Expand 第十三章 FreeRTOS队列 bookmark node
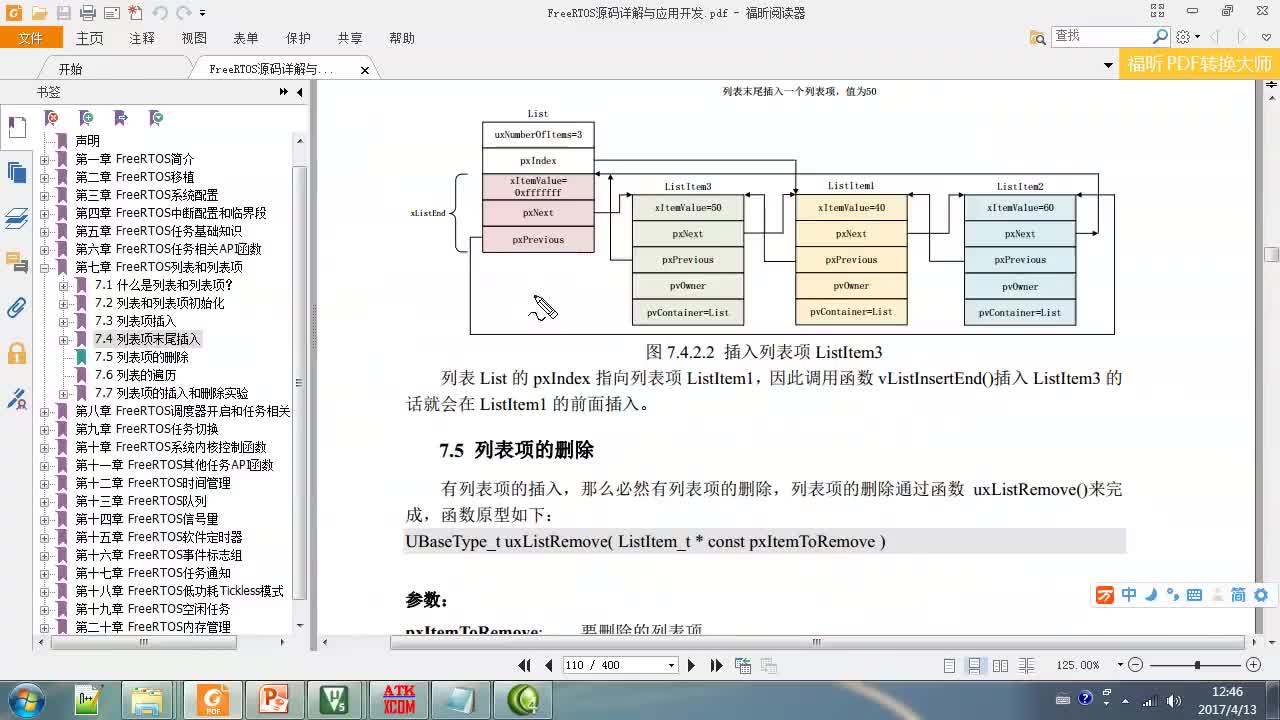Viewport: 1280px width, 720px height. 44,501
